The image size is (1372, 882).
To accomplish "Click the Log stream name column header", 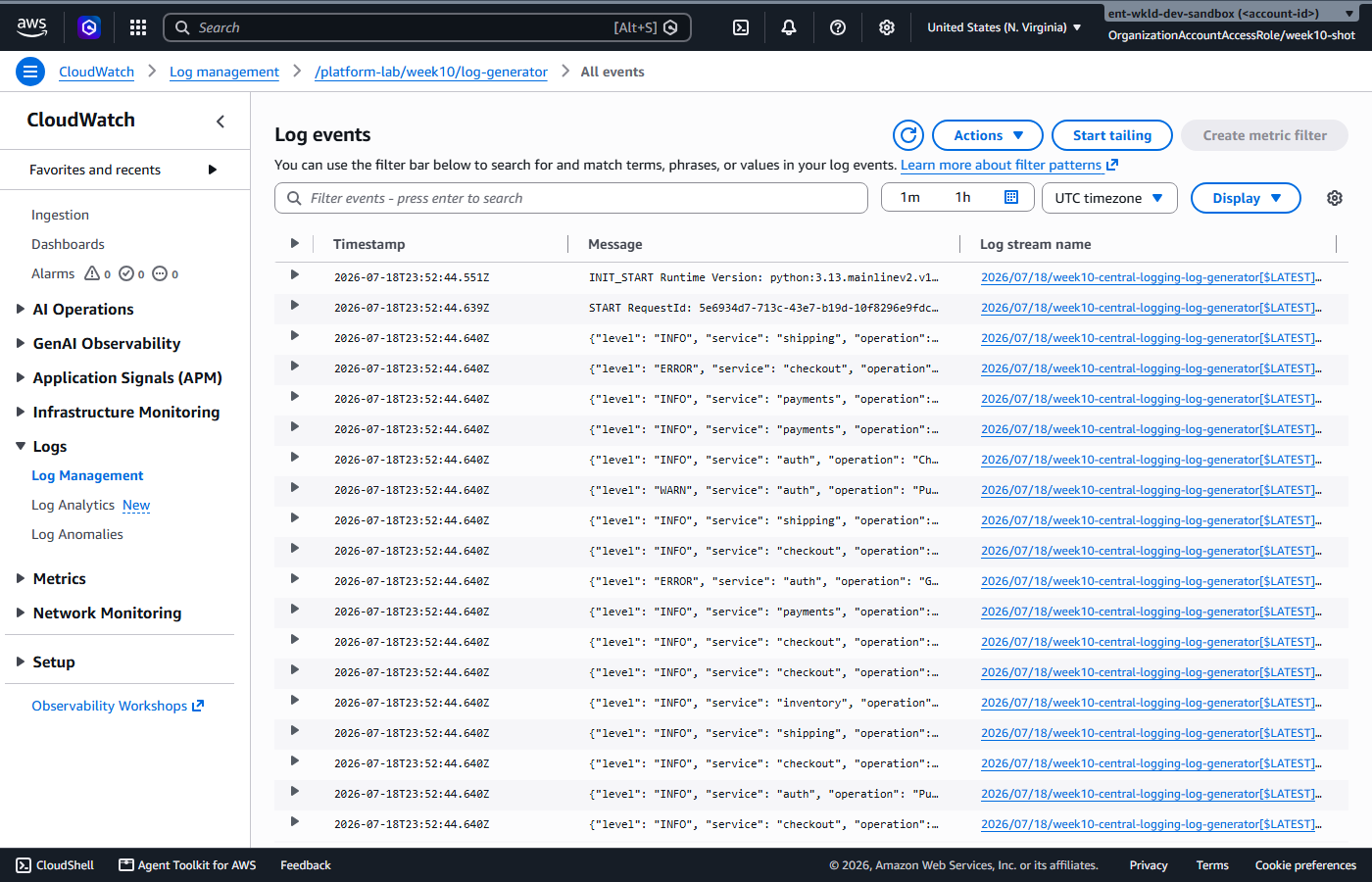I will click(x=1036, y=244).
